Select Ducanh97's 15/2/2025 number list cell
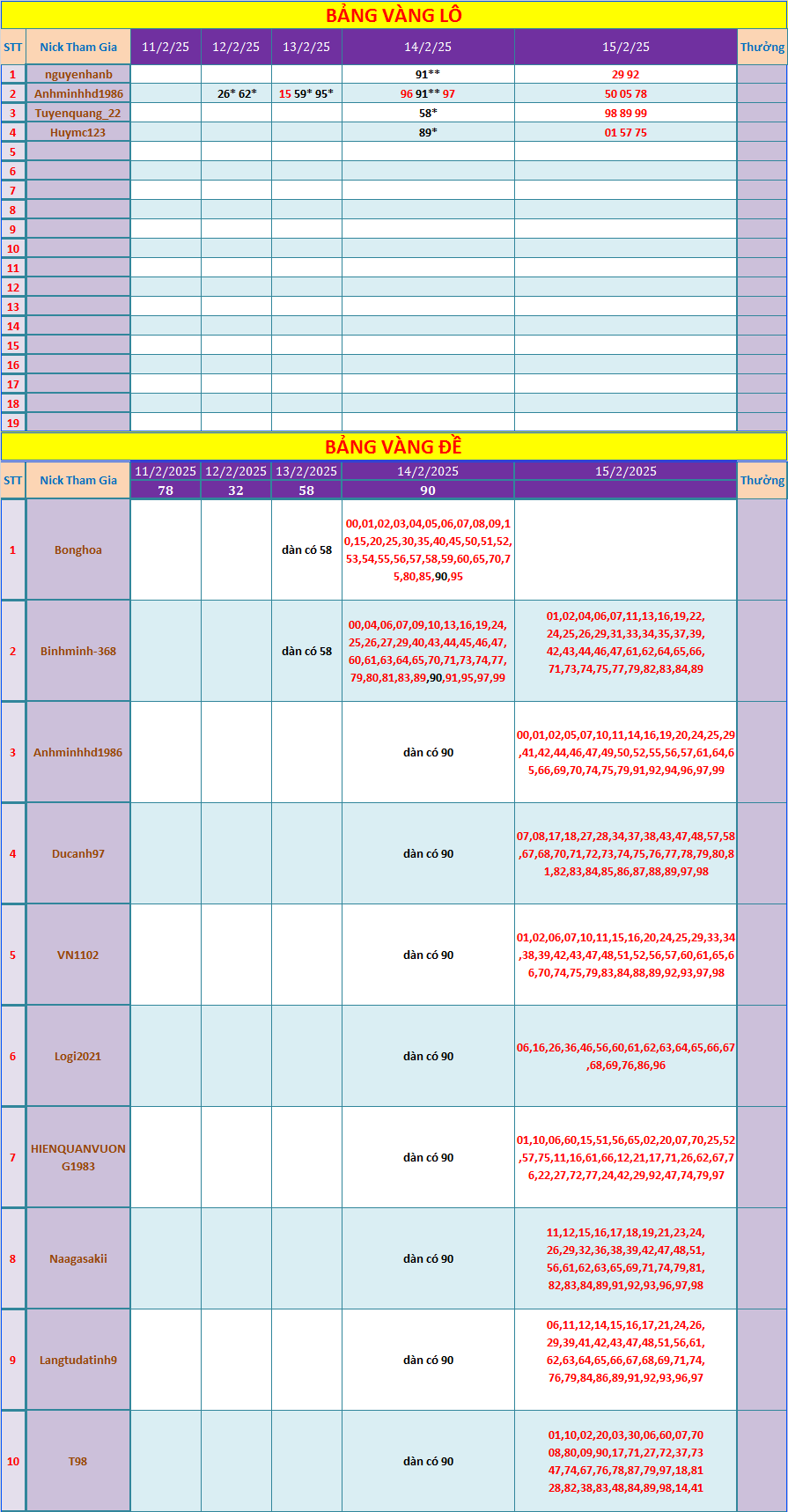The height and width of the screenshot is (1512, 788). 626,853
